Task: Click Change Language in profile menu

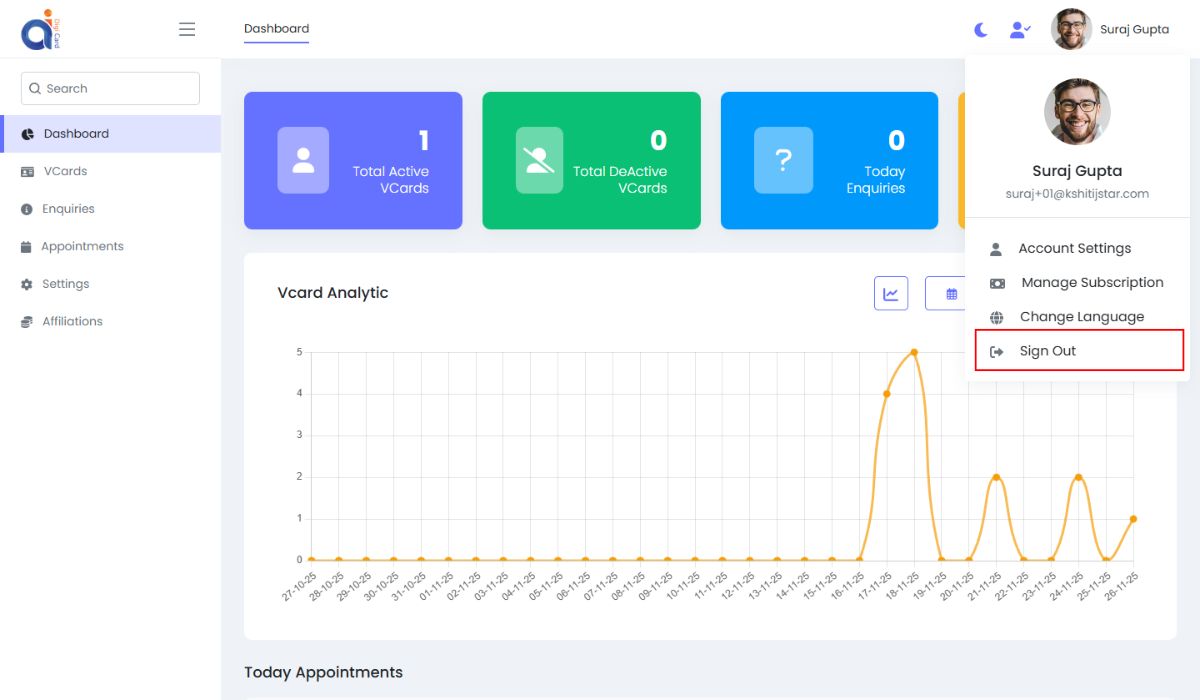Action: [1081, 317]
